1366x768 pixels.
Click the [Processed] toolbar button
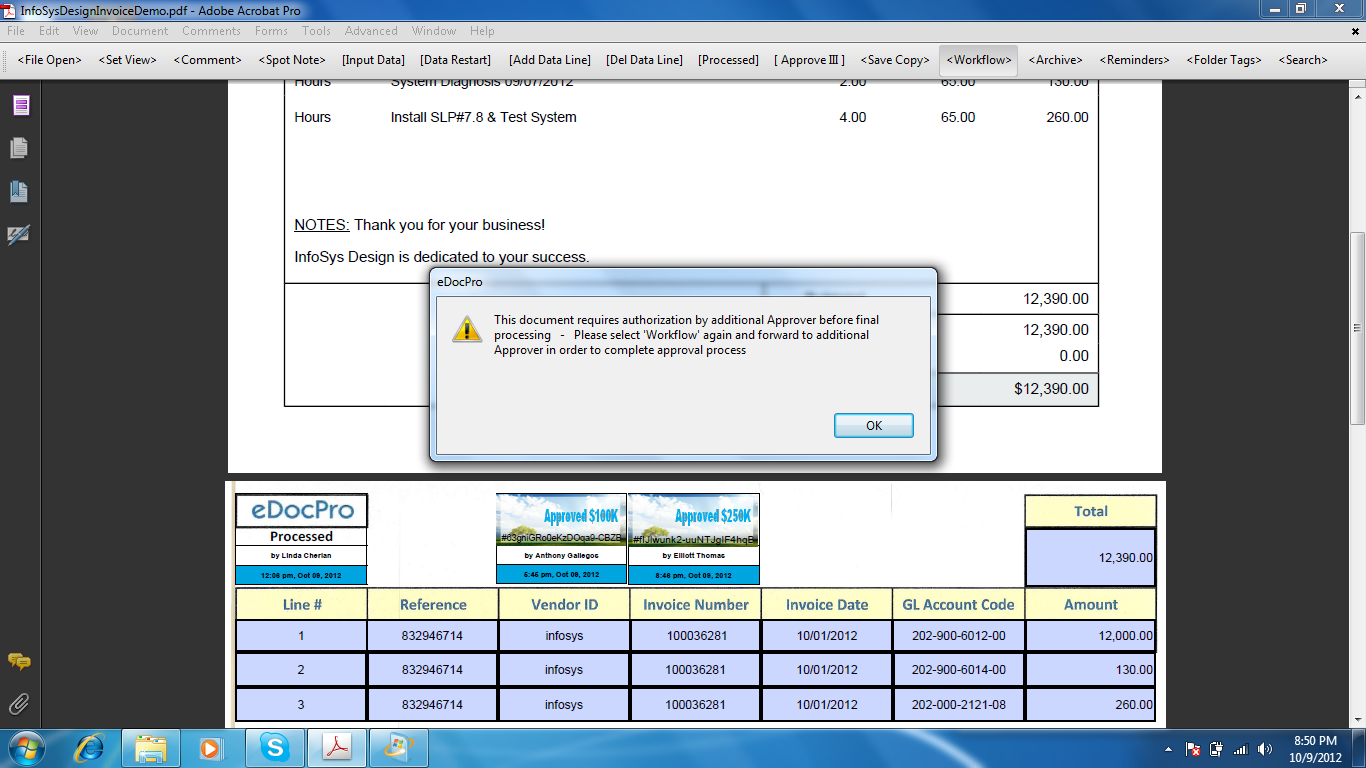(x=729, y=60)
